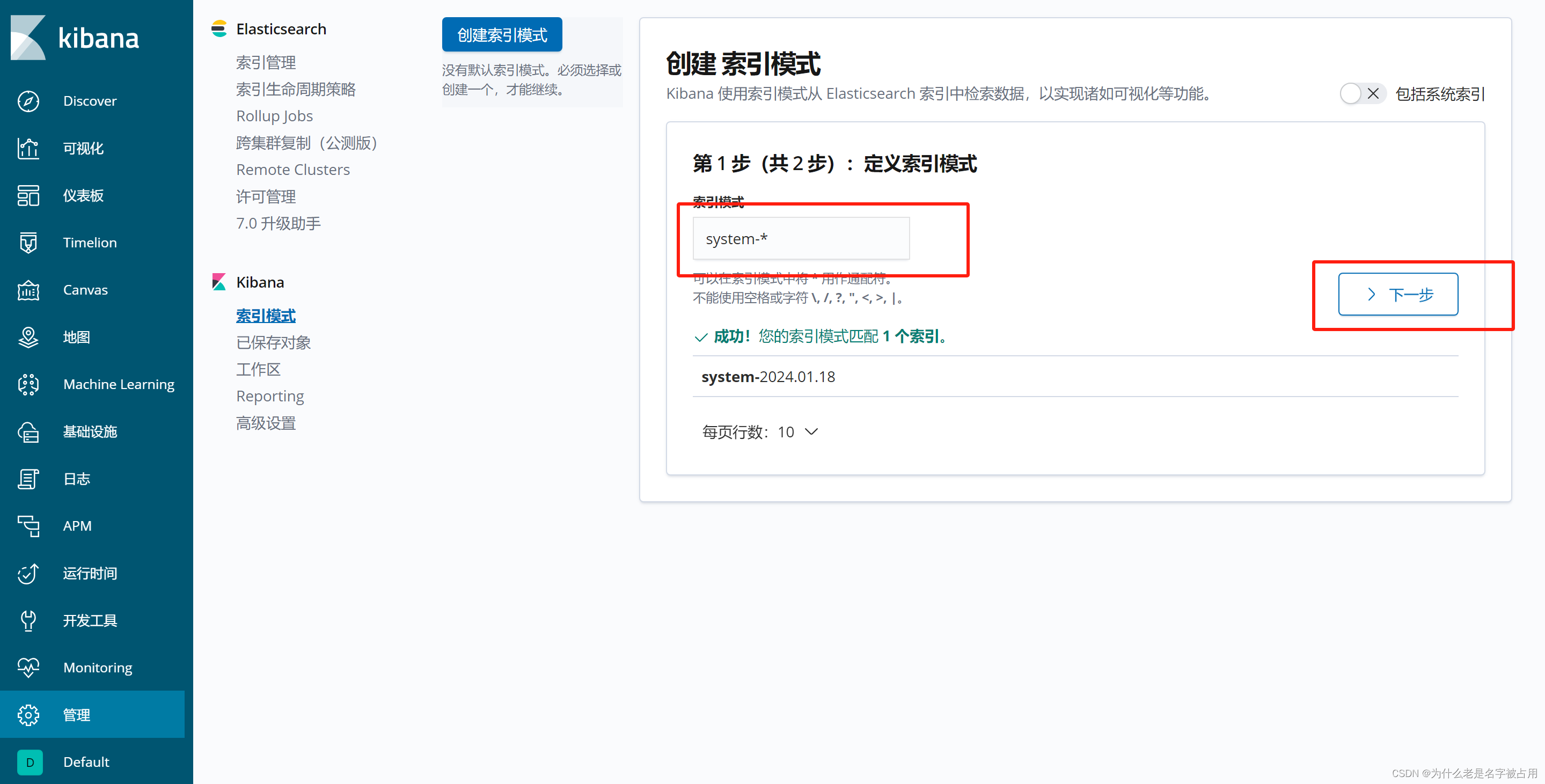
Task: Open Saved Objects under Kibana section
Action: coord(274,342)
